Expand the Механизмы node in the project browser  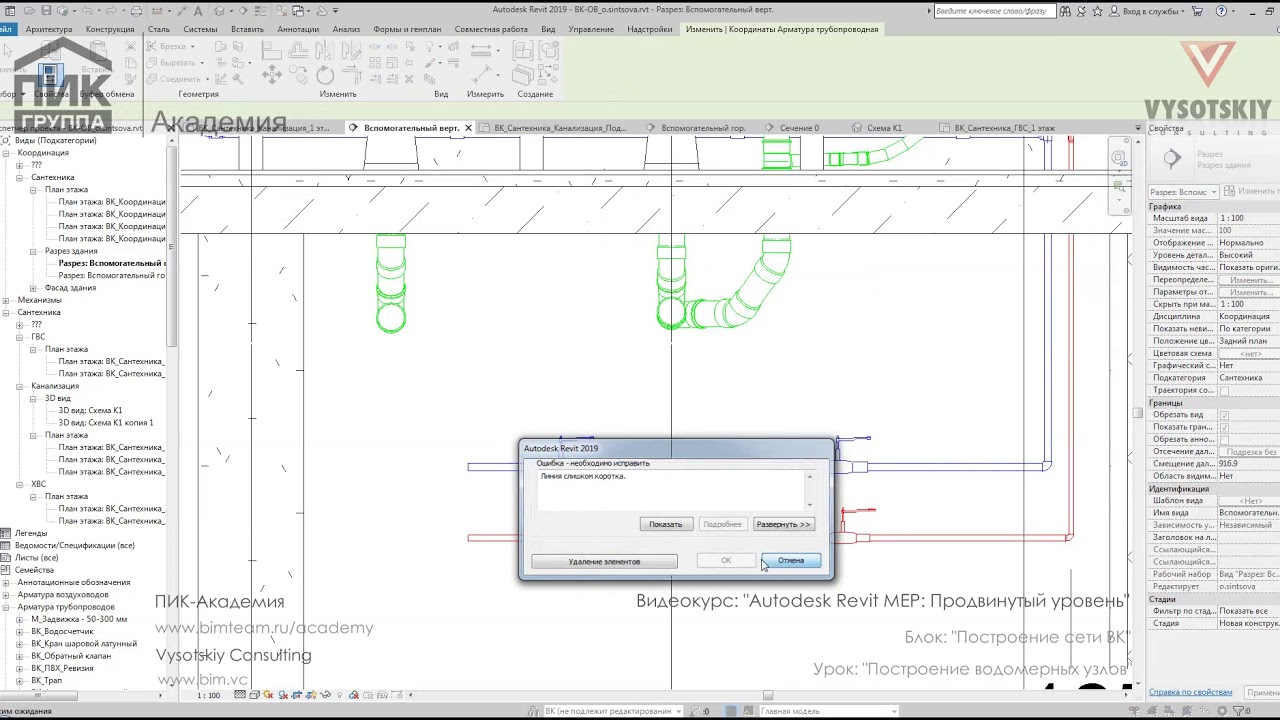coord(6,300)
